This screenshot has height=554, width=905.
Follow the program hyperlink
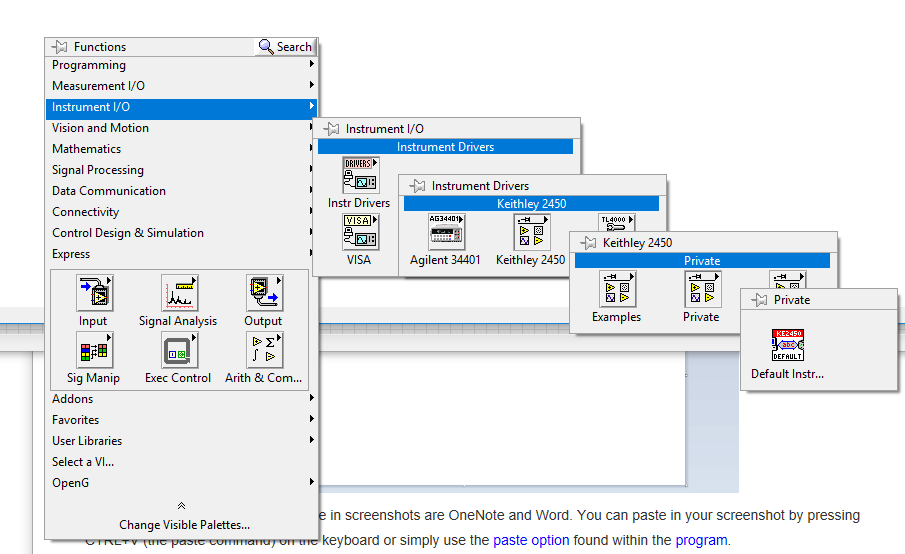click(x=701, y=540)
